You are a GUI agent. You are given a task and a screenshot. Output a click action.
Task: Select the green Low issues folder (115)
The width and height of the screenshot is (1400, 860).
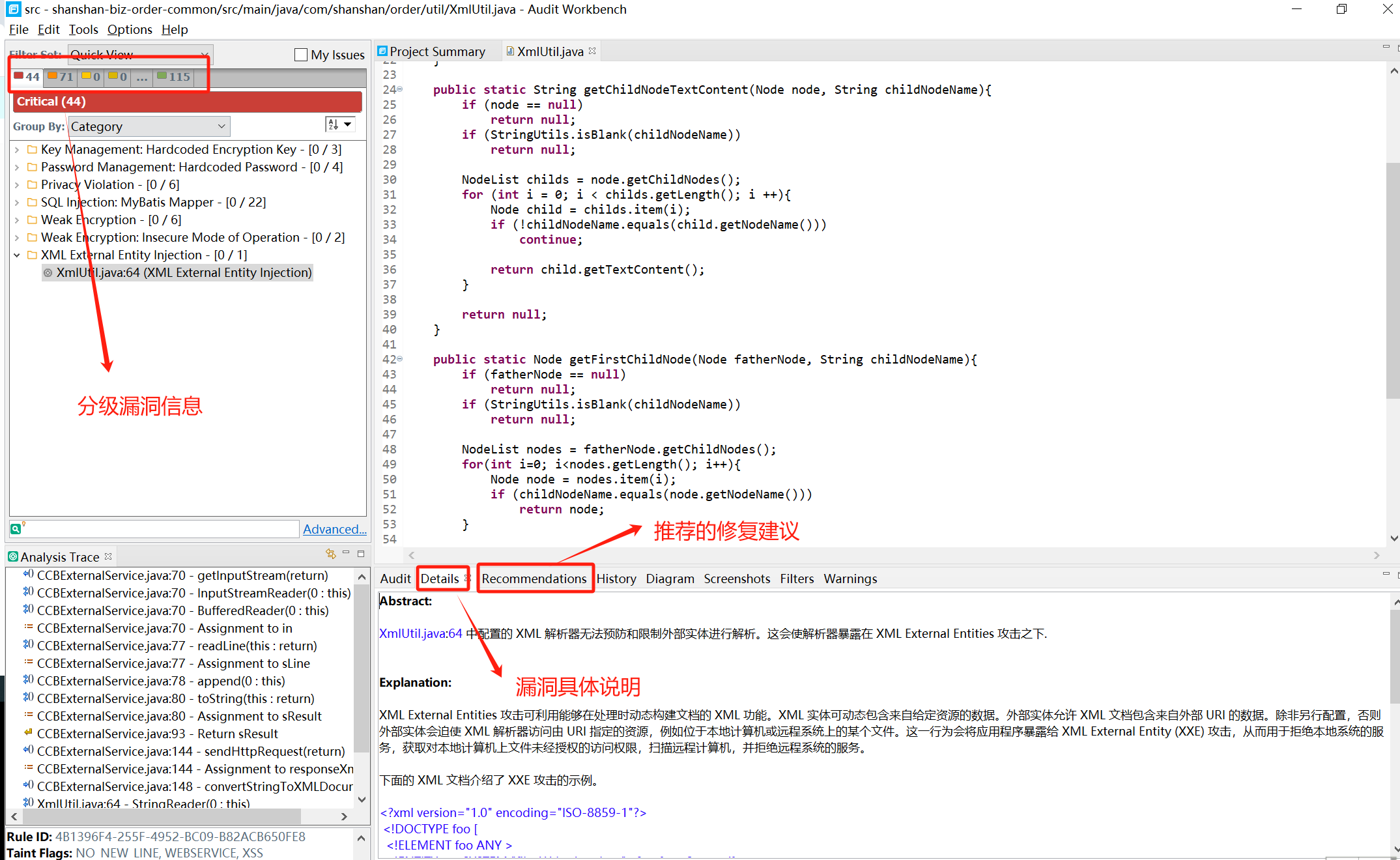173,77
